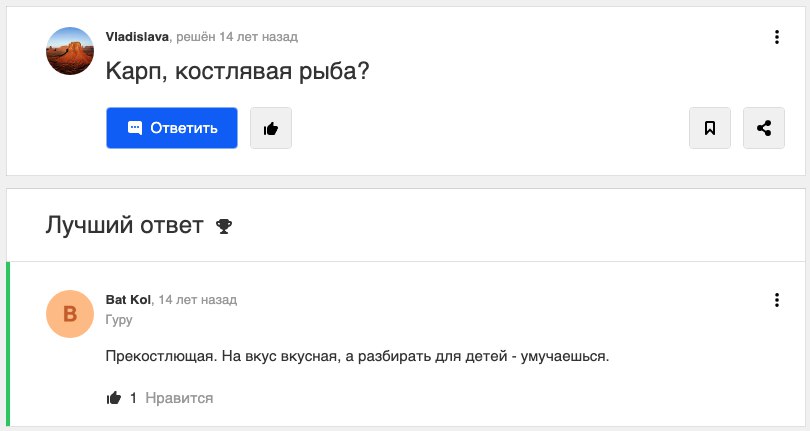Open the share button for the question
810x431 pixels.
[x=764, y=128]
